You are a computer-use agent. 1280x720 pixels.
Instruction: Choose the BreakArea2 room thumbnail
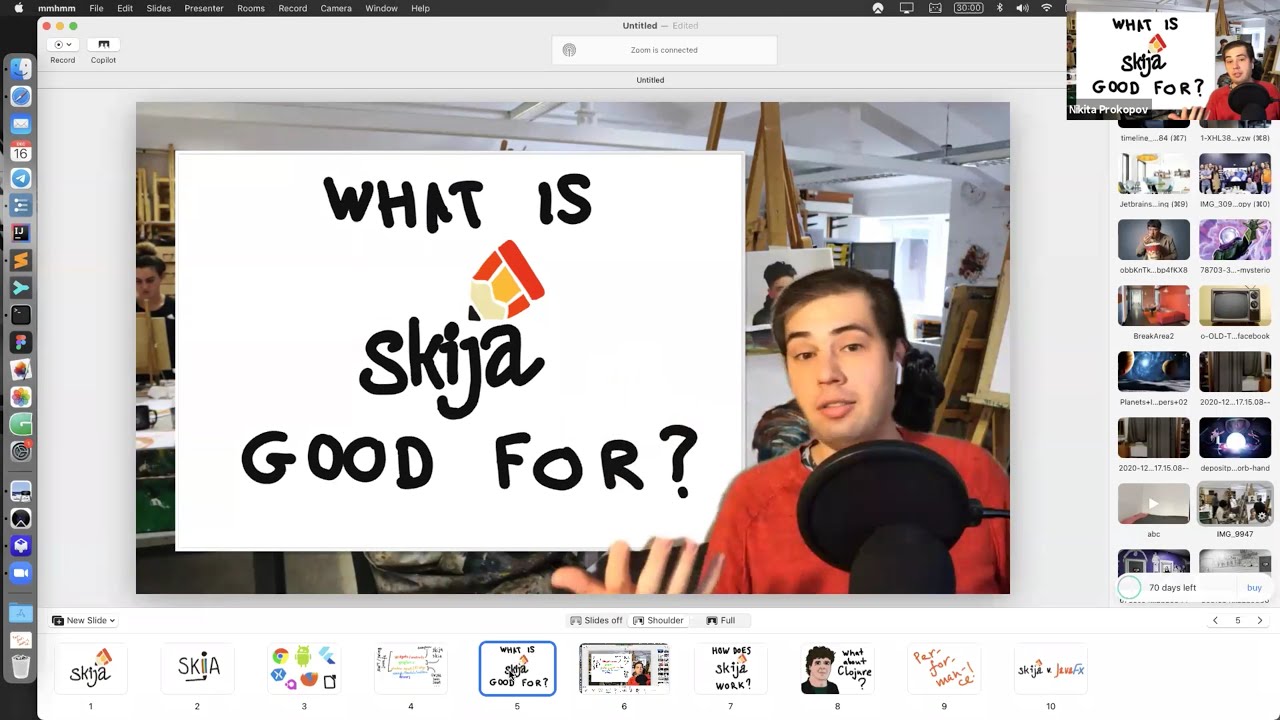click(x=1154, y=306)
